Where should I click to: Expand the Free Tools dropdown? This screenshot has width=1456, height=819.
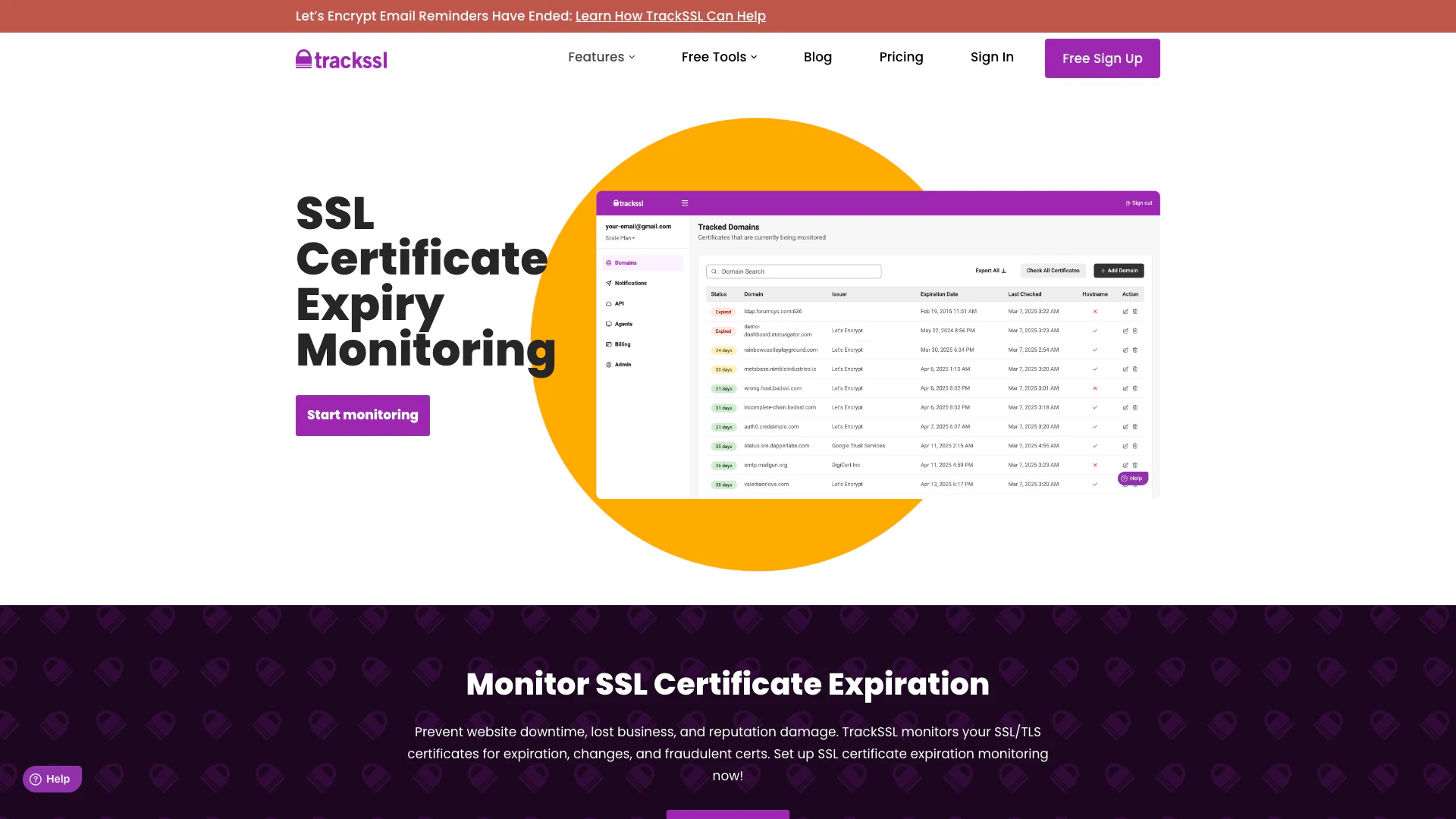pos(719,57)
